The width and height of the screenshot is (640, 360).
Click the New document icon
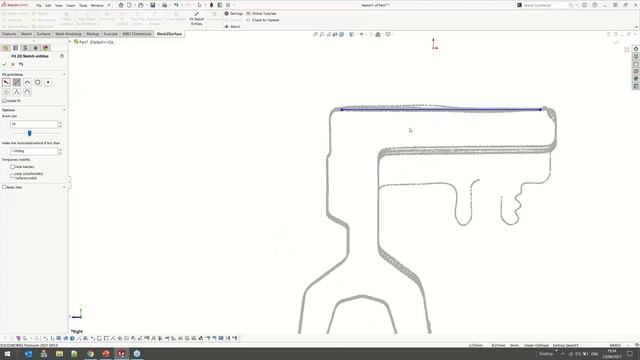coord(129,5)
